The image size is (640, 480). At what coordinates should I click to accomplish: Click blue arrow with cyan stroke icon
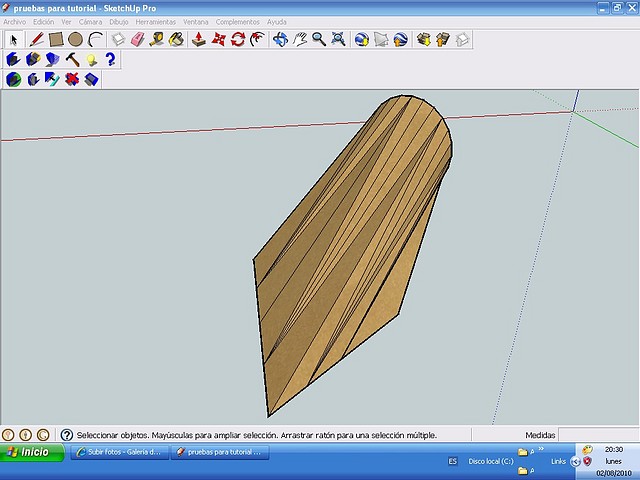coord(52,79)
